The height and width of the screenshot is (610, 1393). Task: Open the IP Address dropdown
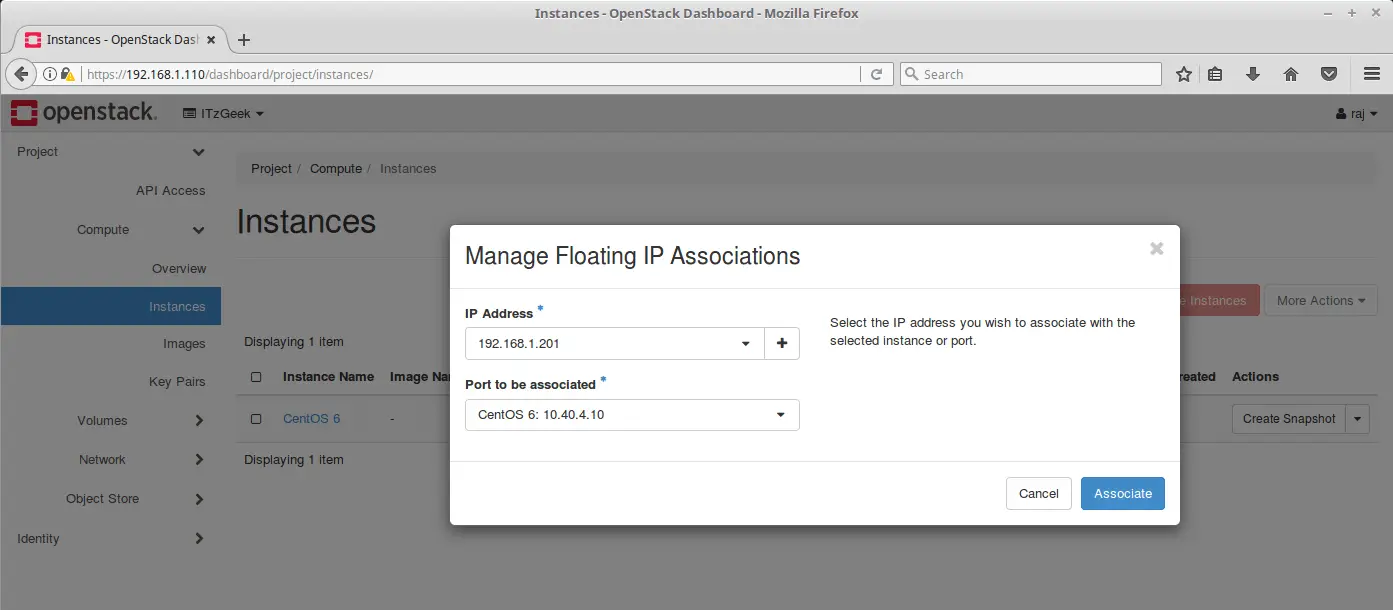click(614, 343)
